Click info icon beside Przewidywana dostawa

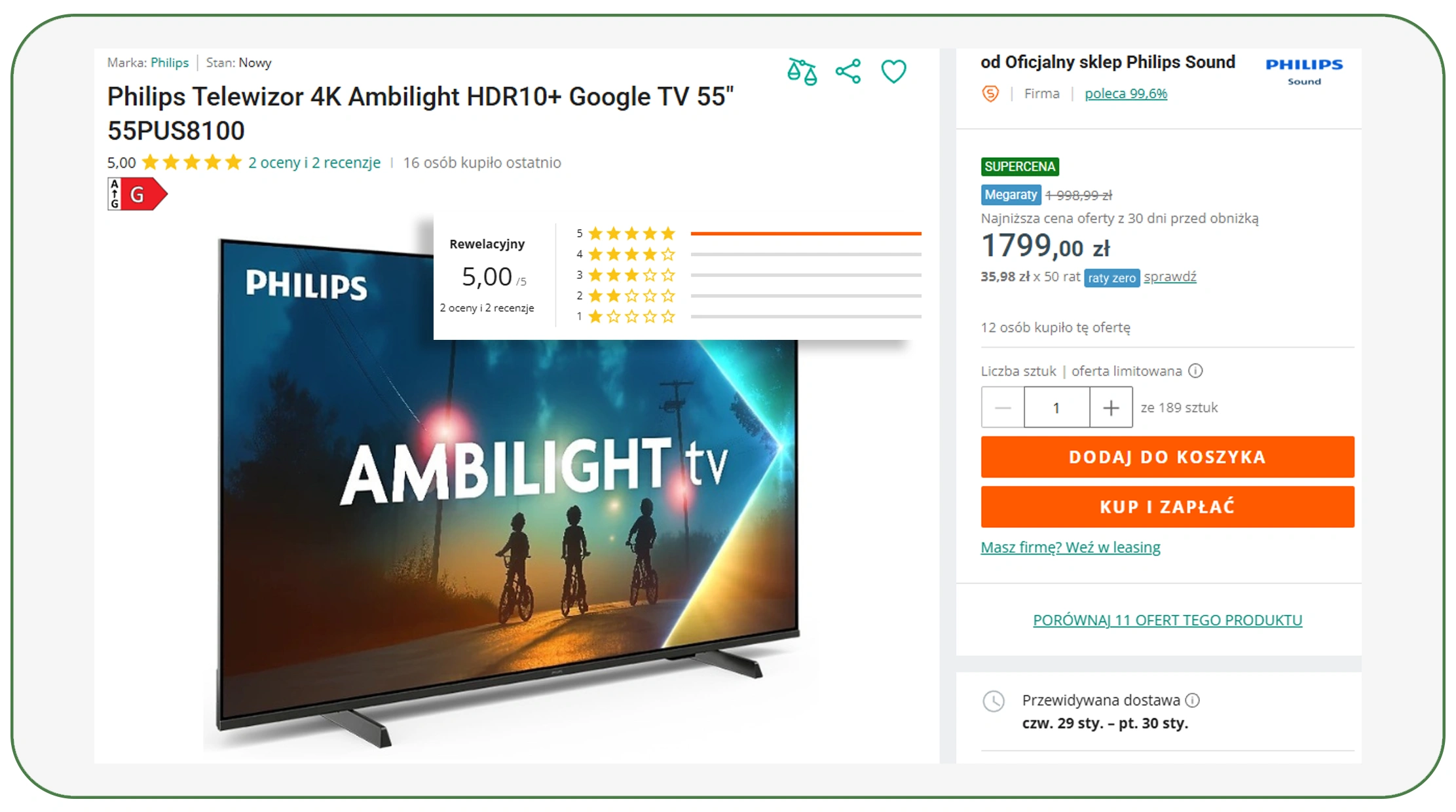(1193, 700)
